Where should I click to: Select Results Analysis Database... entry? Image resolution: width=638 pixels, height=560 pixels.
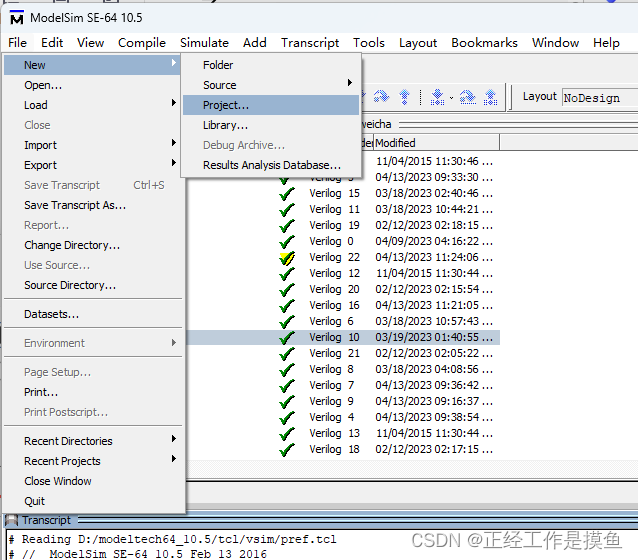271,165
